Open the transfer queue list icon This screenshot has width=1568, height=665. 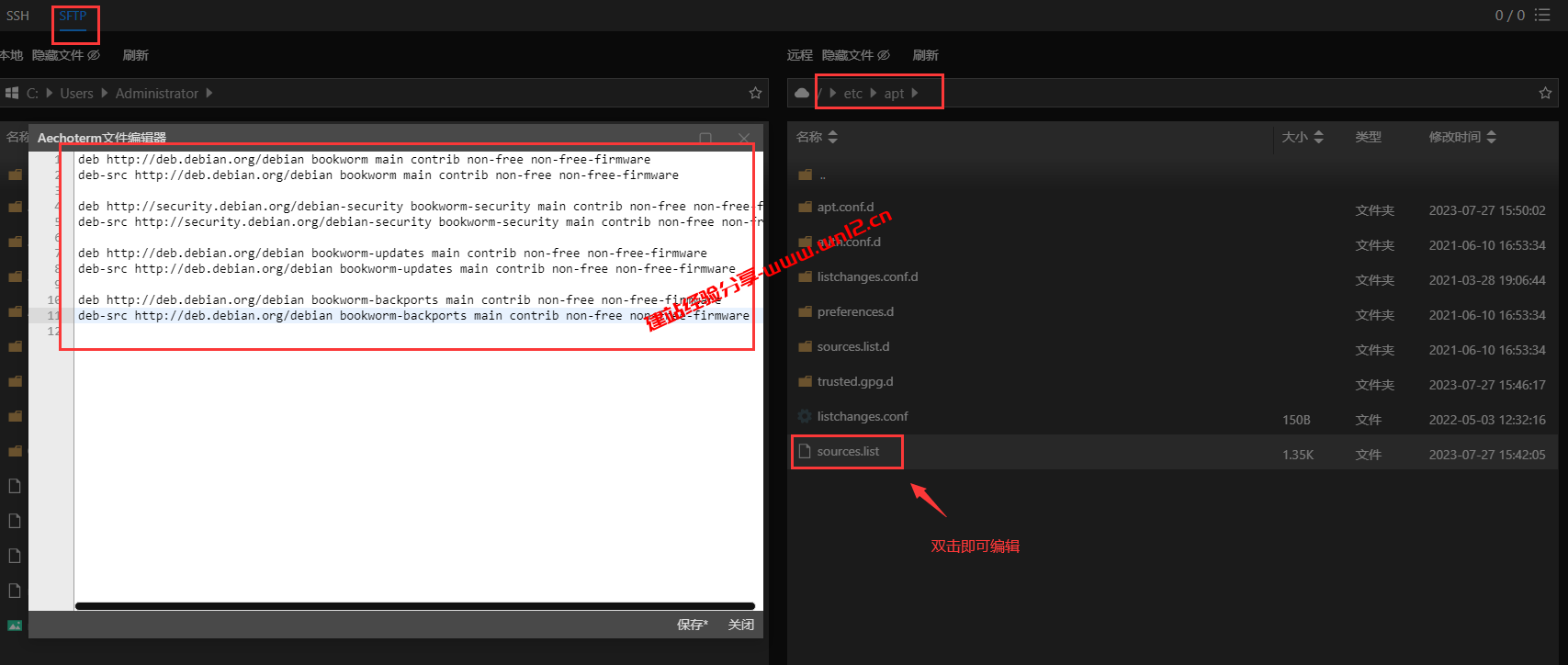point(1542,15)
